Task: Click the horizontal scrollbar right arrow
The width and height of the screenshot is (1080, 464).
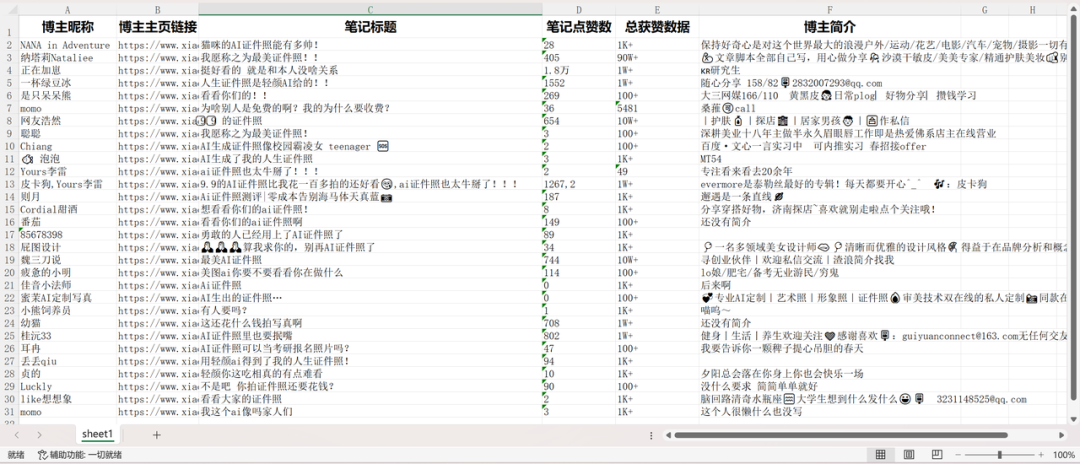Action: click(1061, 435)
